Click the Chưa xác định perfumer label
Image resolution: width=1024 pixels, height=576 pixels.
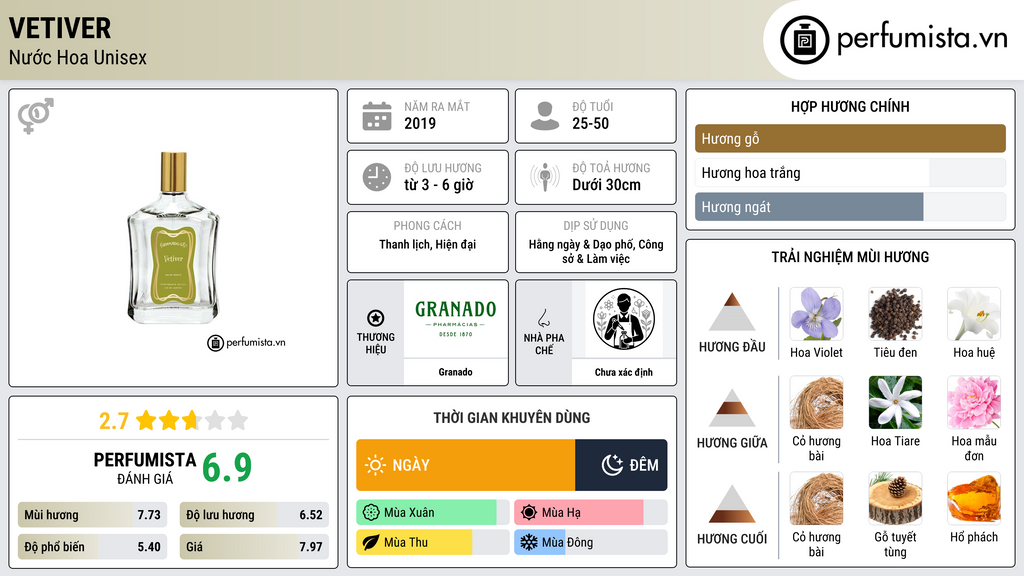(624, 372)
